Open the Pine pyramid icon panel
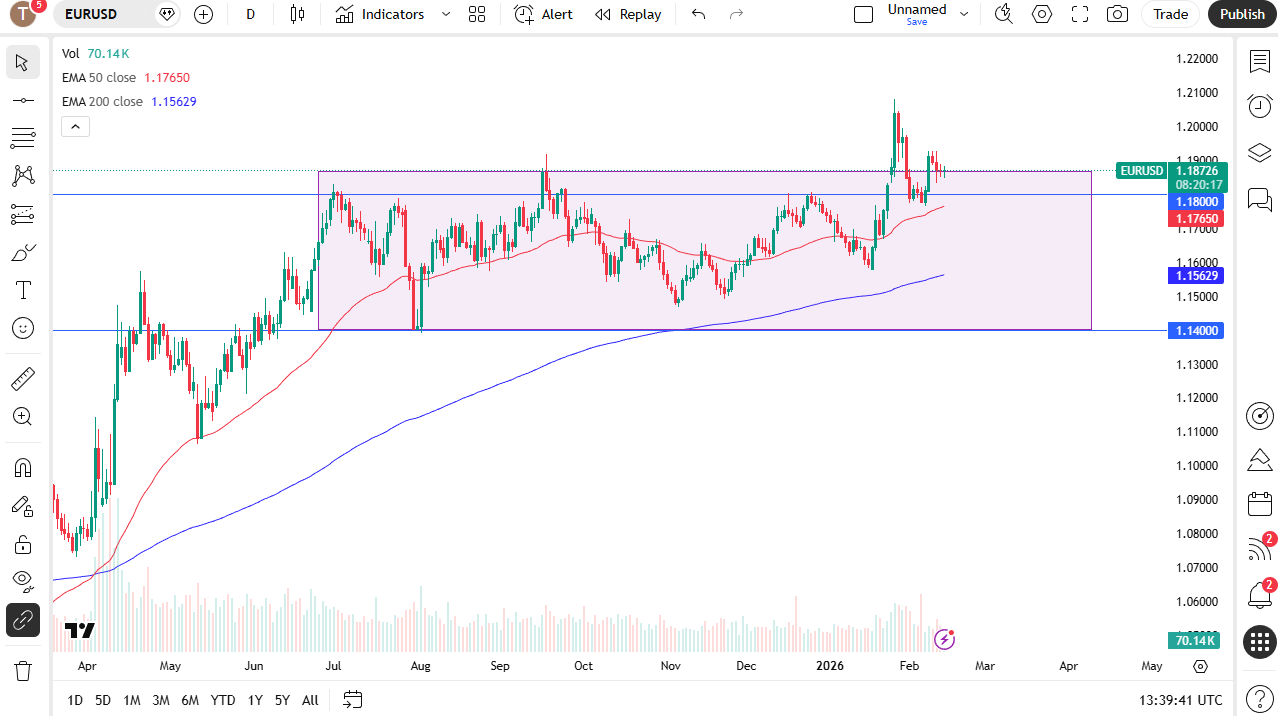 [1259, 460]
